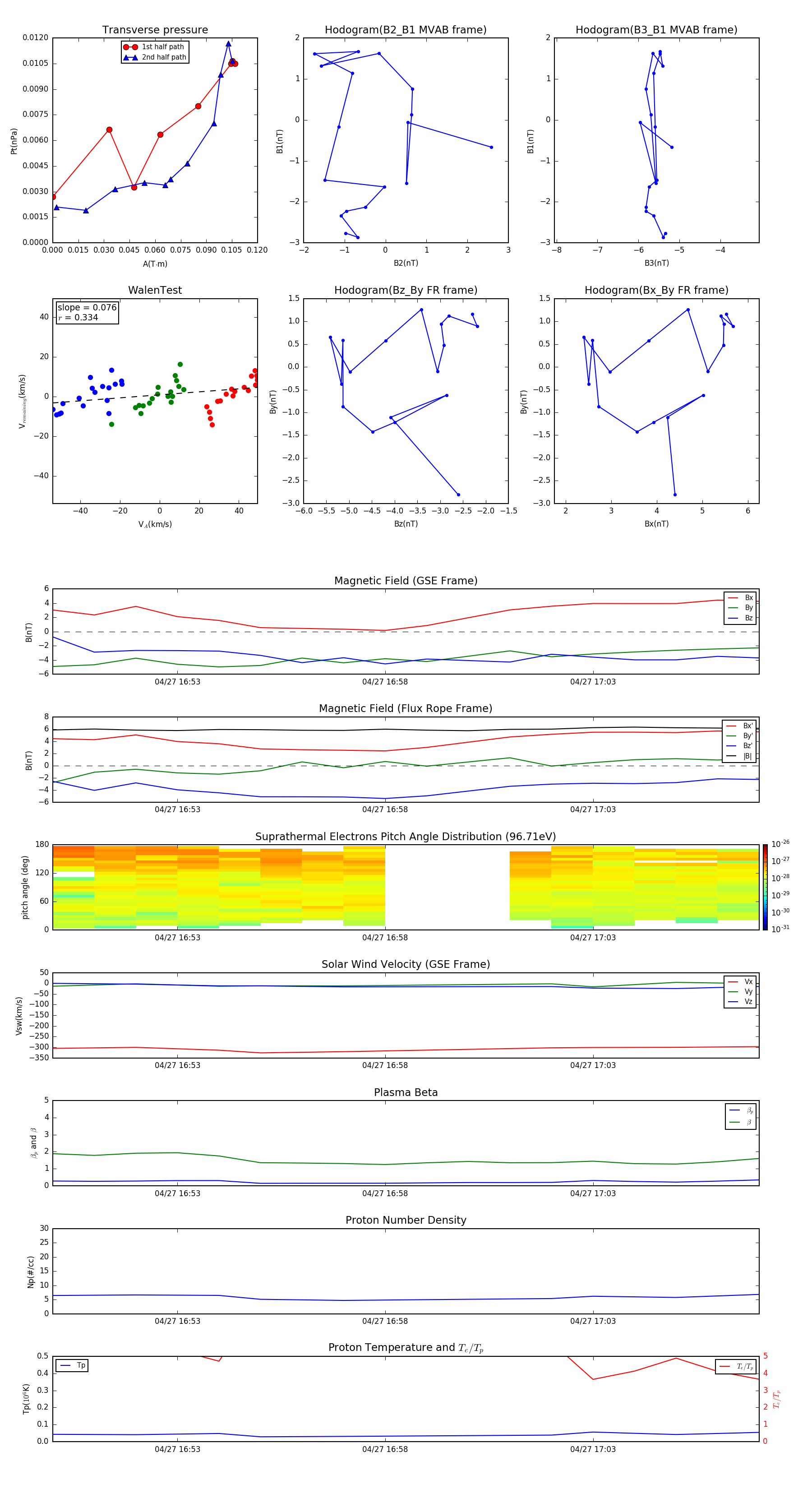Click the 'B3(nT)' x-axis label

tap(656, 263)
